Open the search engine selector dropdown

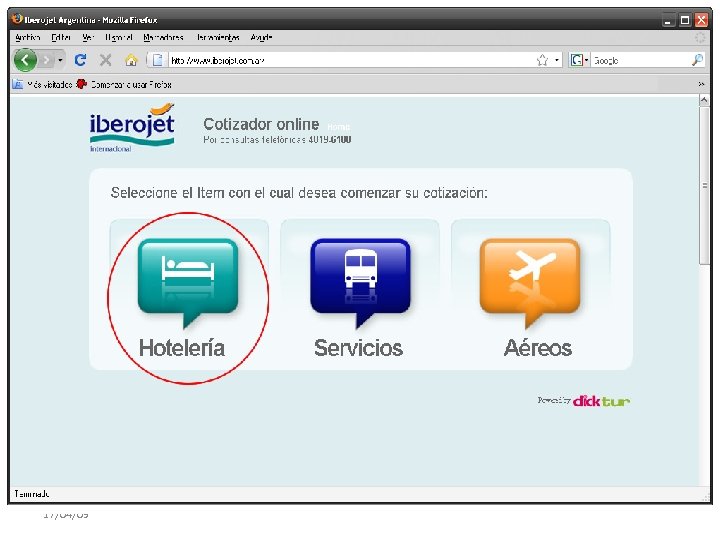[x=579, y=60]
